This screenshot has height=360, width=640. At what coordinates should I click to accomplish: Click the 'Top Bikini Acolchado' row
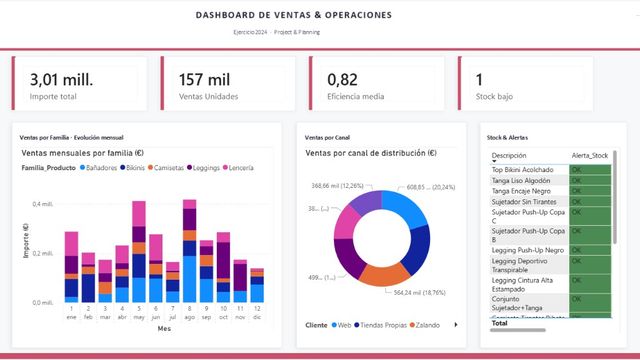551,169
